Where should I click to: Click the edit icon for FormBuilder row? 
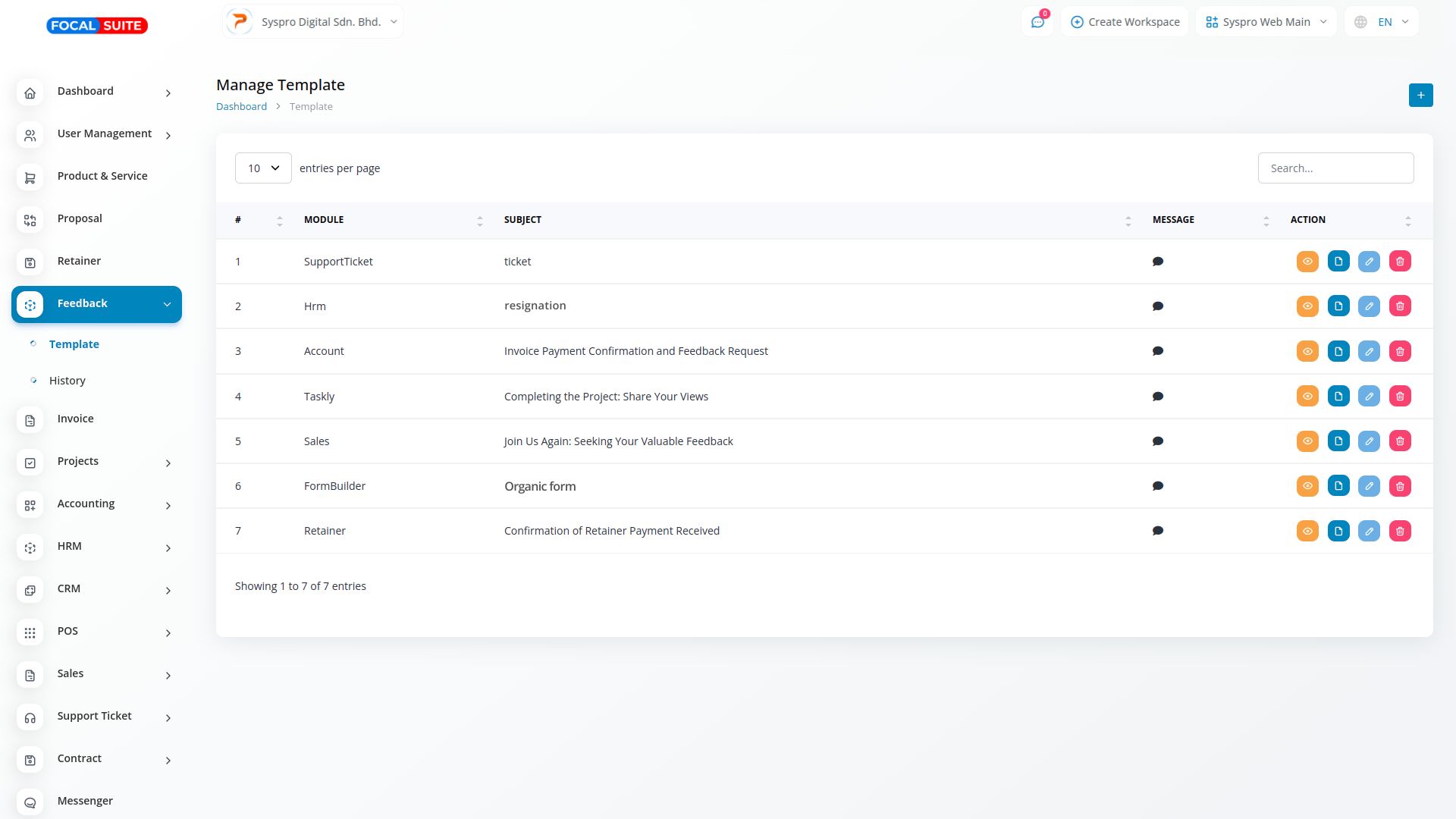1369,486
